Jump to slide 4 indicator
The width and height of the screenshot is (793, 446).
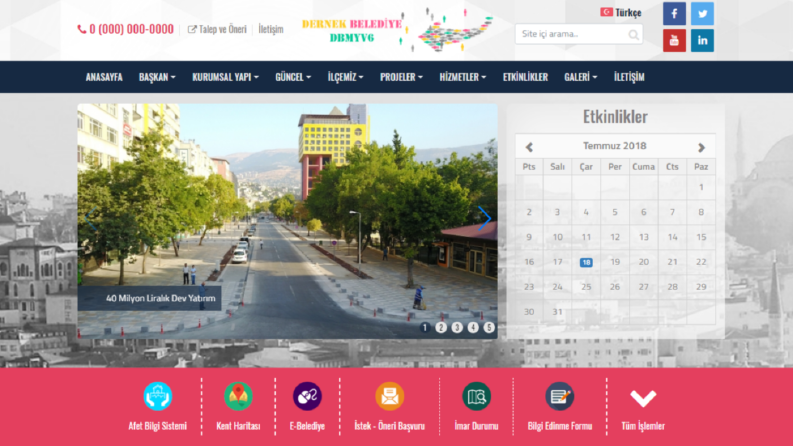pos(473,328)
